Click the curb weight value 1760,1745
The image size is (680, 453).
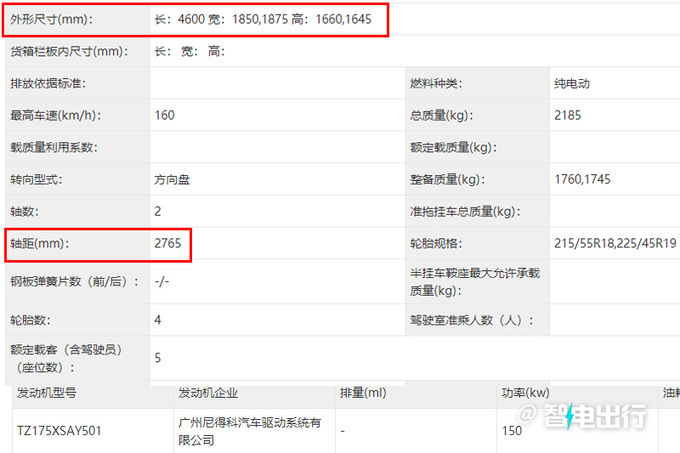(581, 179)
